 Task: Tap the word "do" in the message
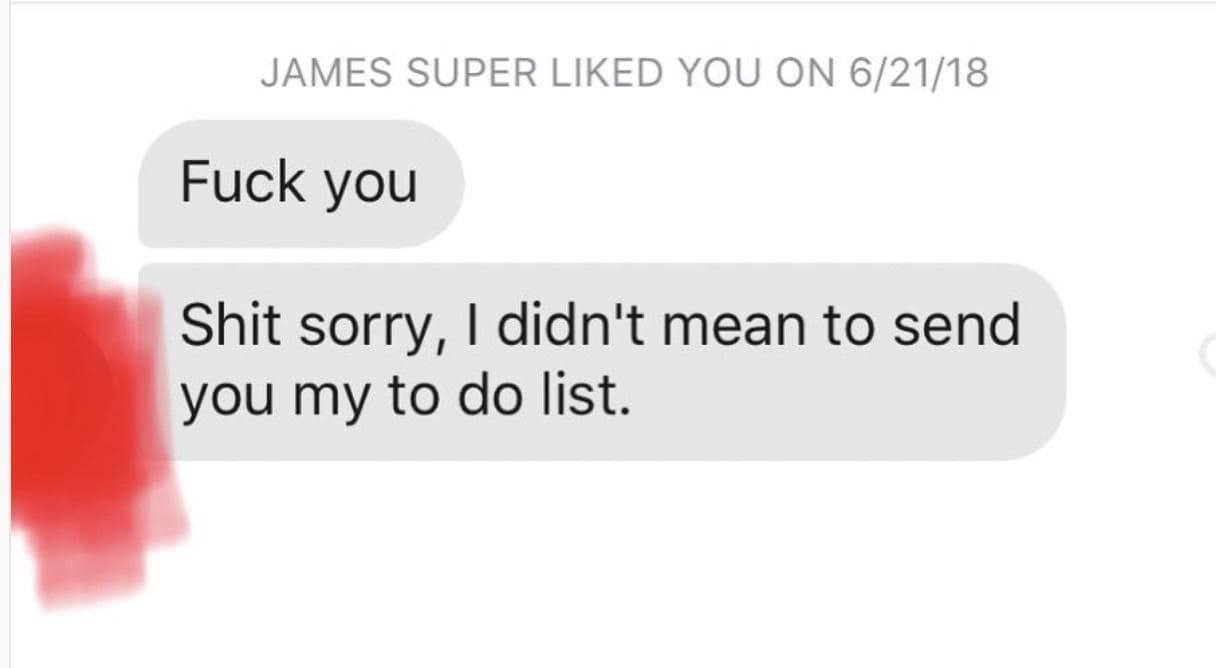tap(485, 397)
